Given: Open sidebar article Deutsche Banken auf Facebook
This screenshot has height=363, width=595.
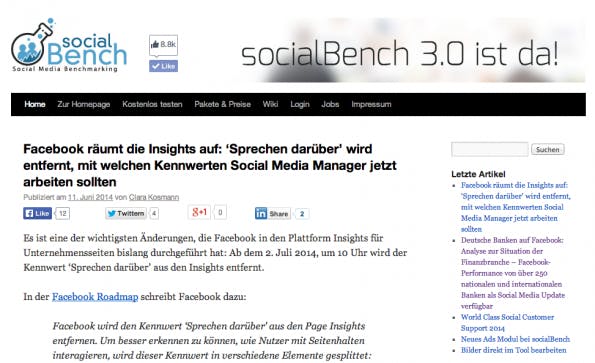Looking at the screenshot, I should click(x=513, y=273).
